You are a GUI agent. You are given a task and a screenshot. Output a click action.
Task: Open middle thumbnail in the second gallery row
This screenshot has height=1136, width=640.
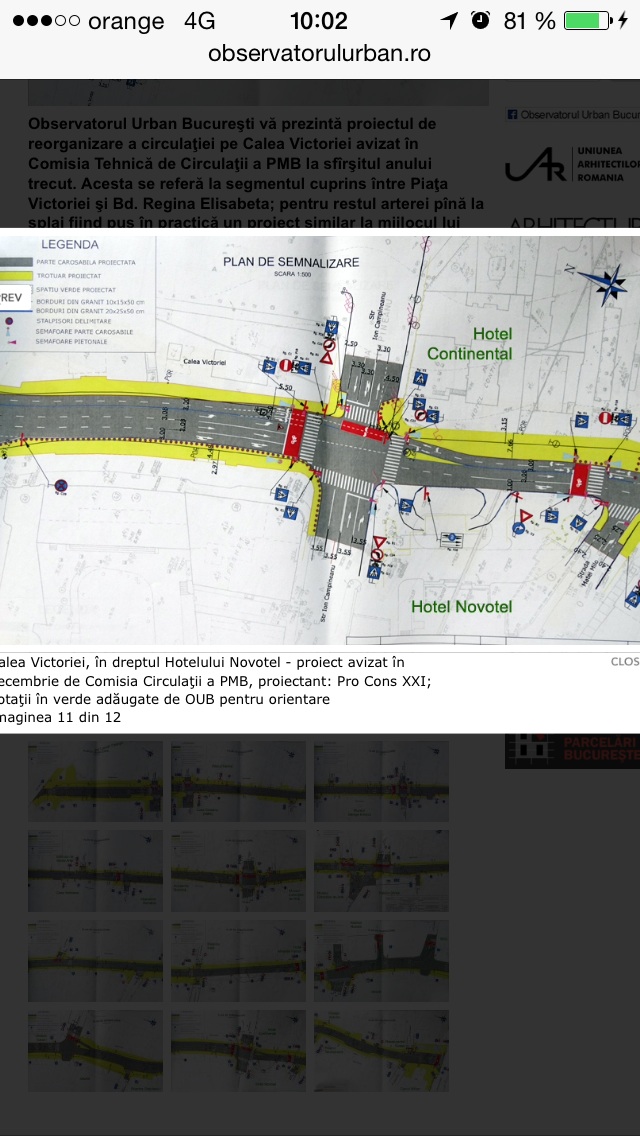tap(238, 871)
